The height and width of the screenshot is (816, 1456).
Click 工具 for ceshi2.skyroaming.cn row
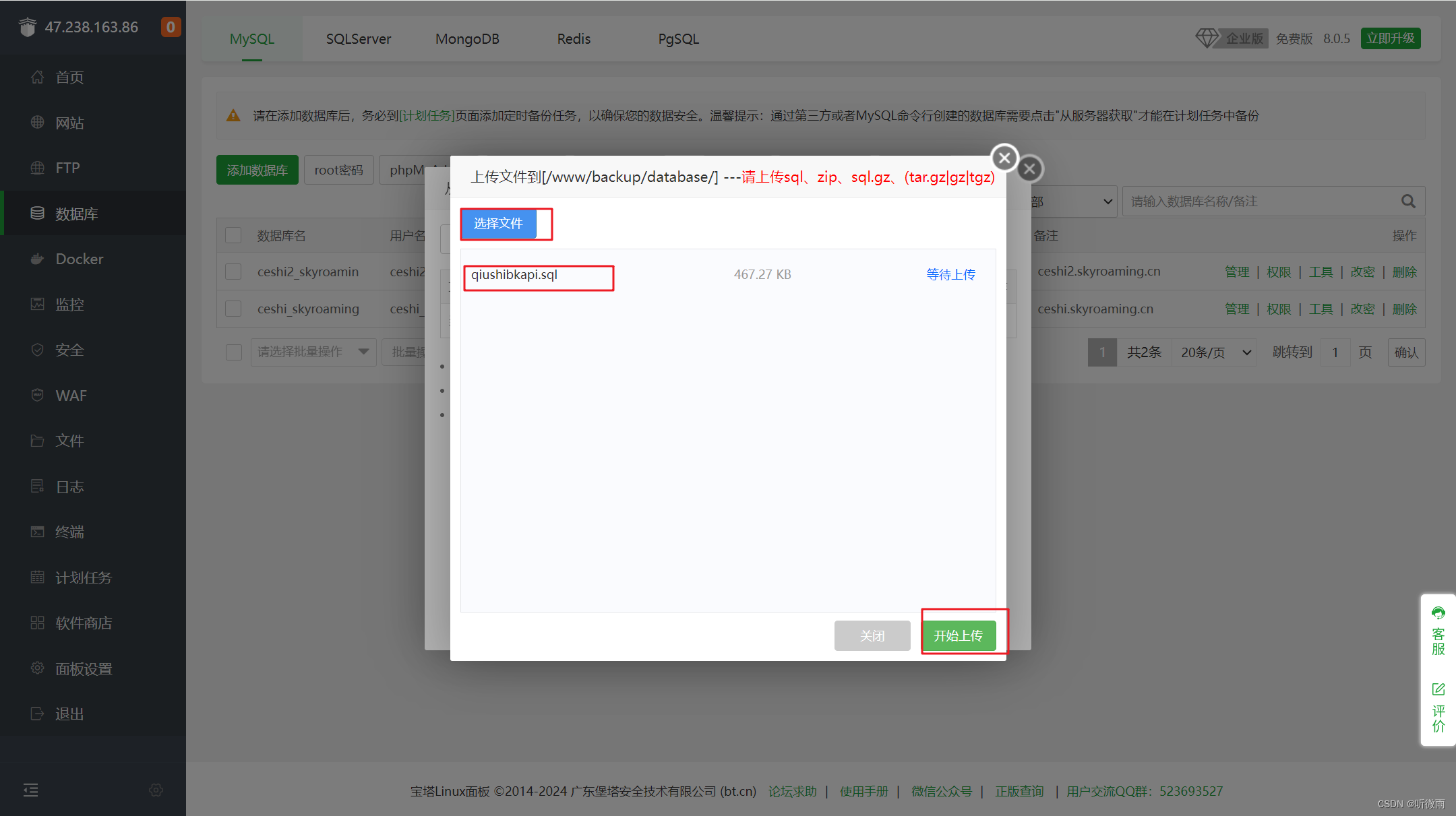coord(1321,272)
